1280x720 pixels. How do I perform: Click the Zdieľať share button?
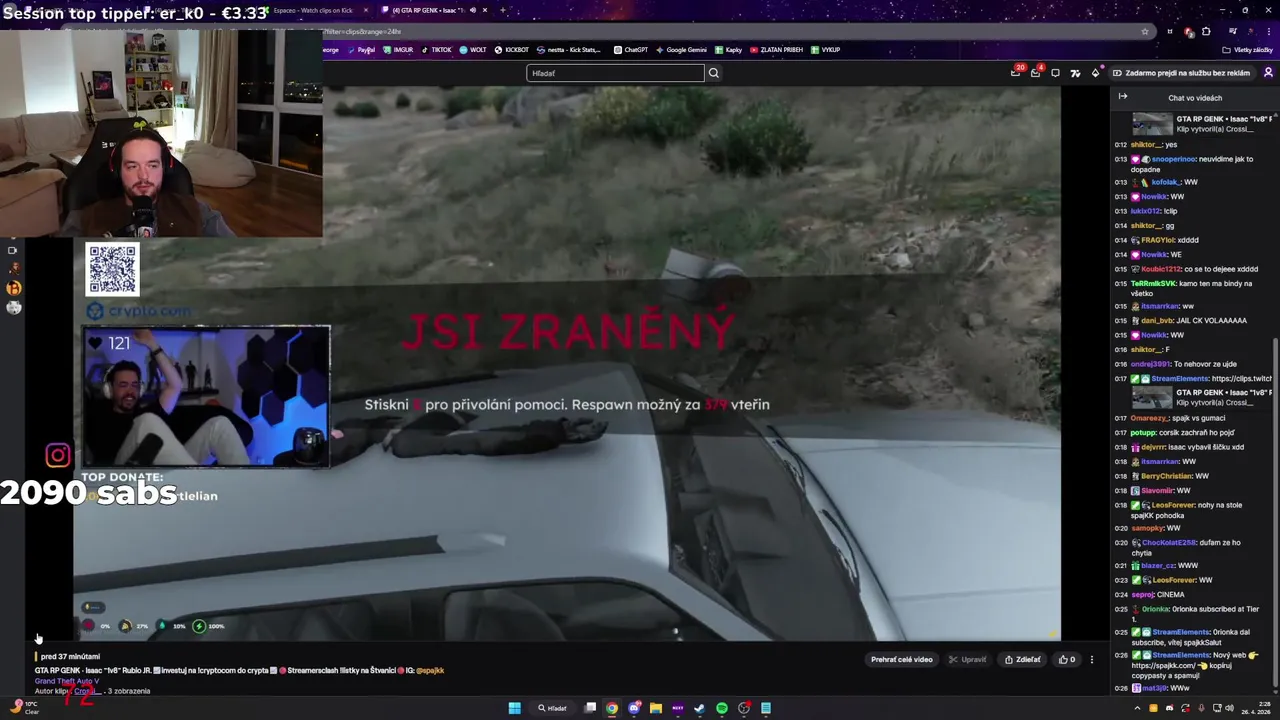1022,659
